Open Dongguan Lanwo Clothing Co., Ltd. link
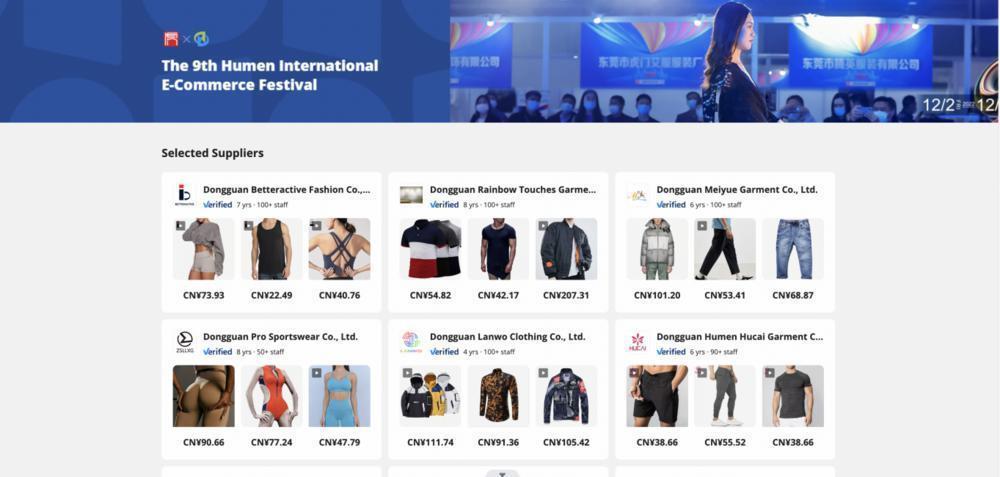The width and height of the screenshot is (1000, 477). [508, 337]
